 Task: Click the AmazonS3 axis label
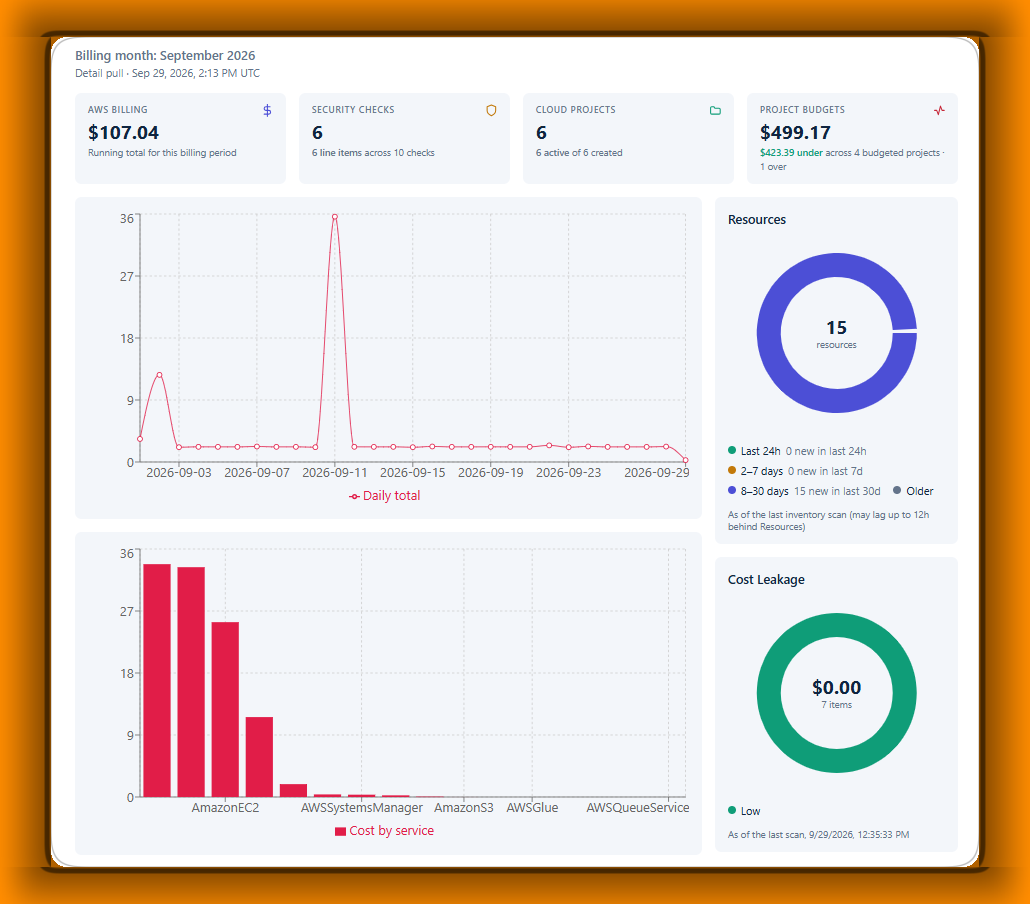[464, 807]
